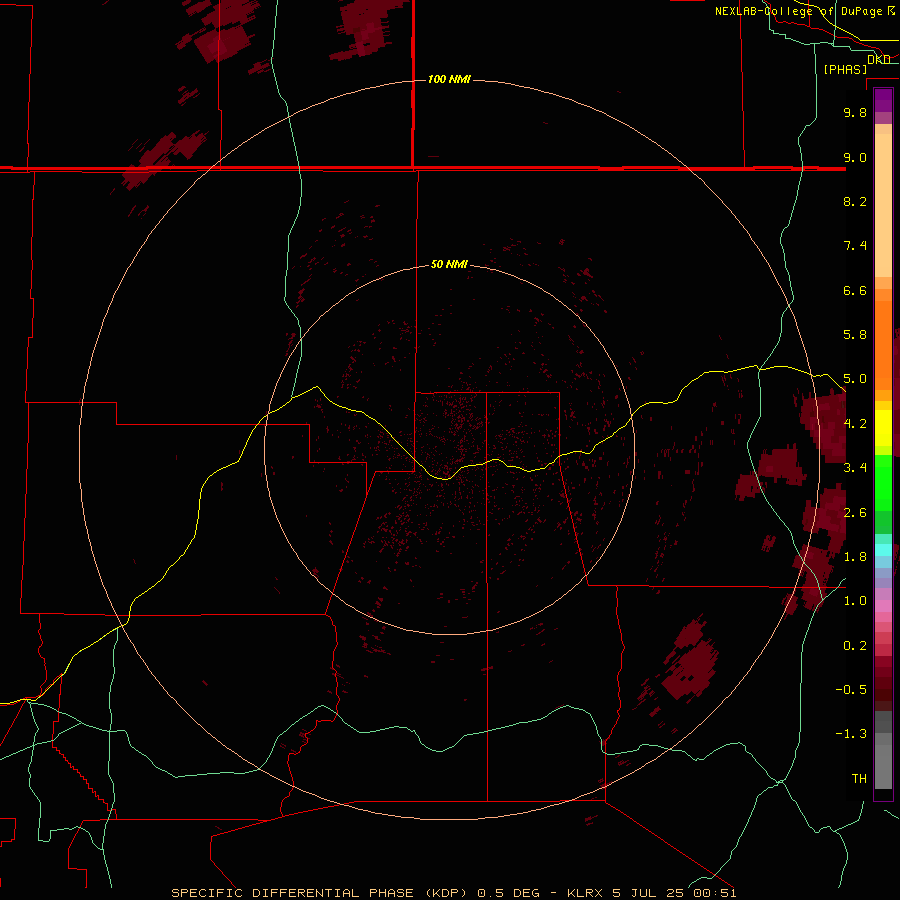
Task: Click the 100 NMI range ring label
Action: coord(449,79)
